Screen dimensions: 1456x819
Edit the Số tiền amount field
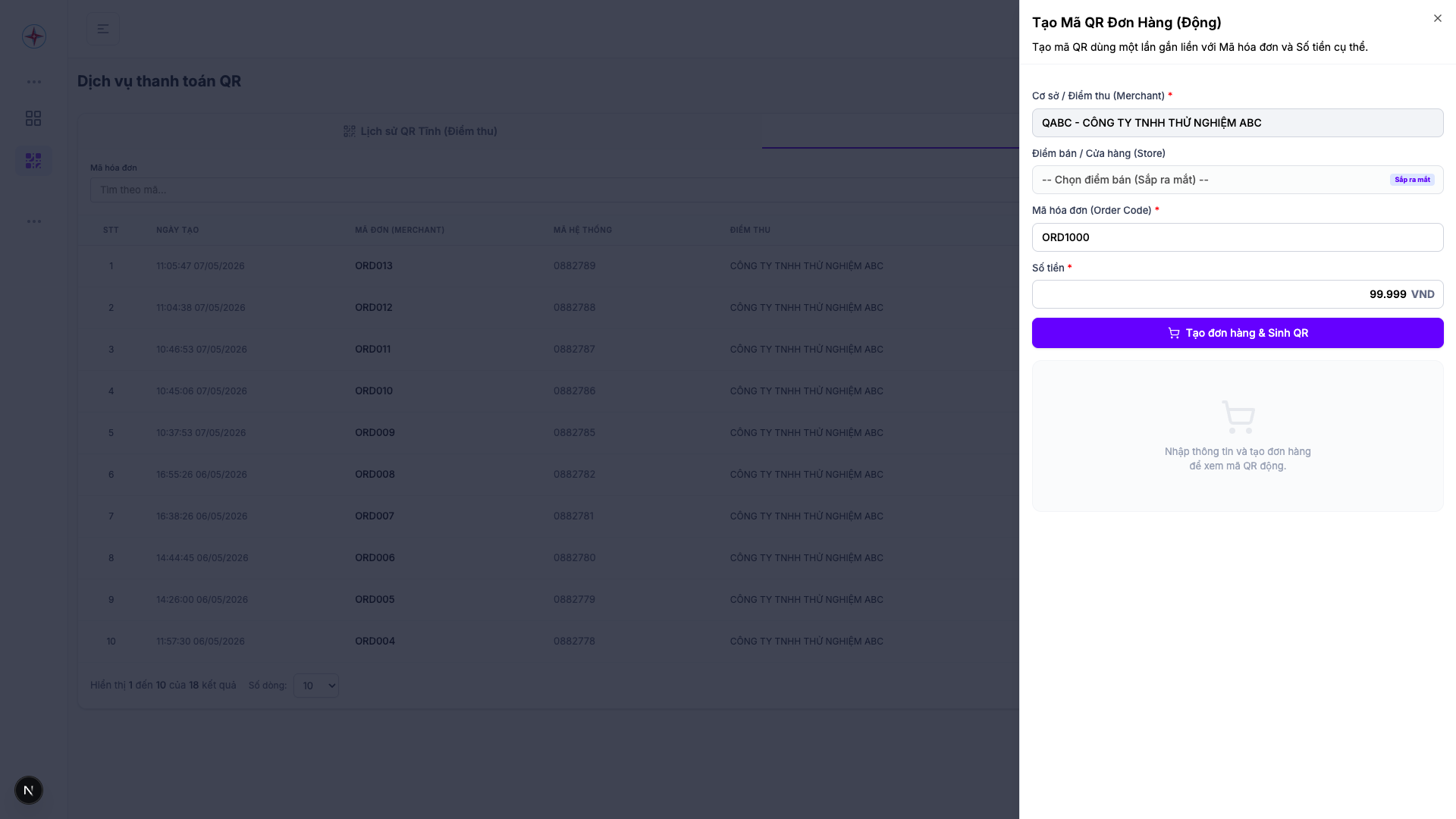[x=1238, y=294]
